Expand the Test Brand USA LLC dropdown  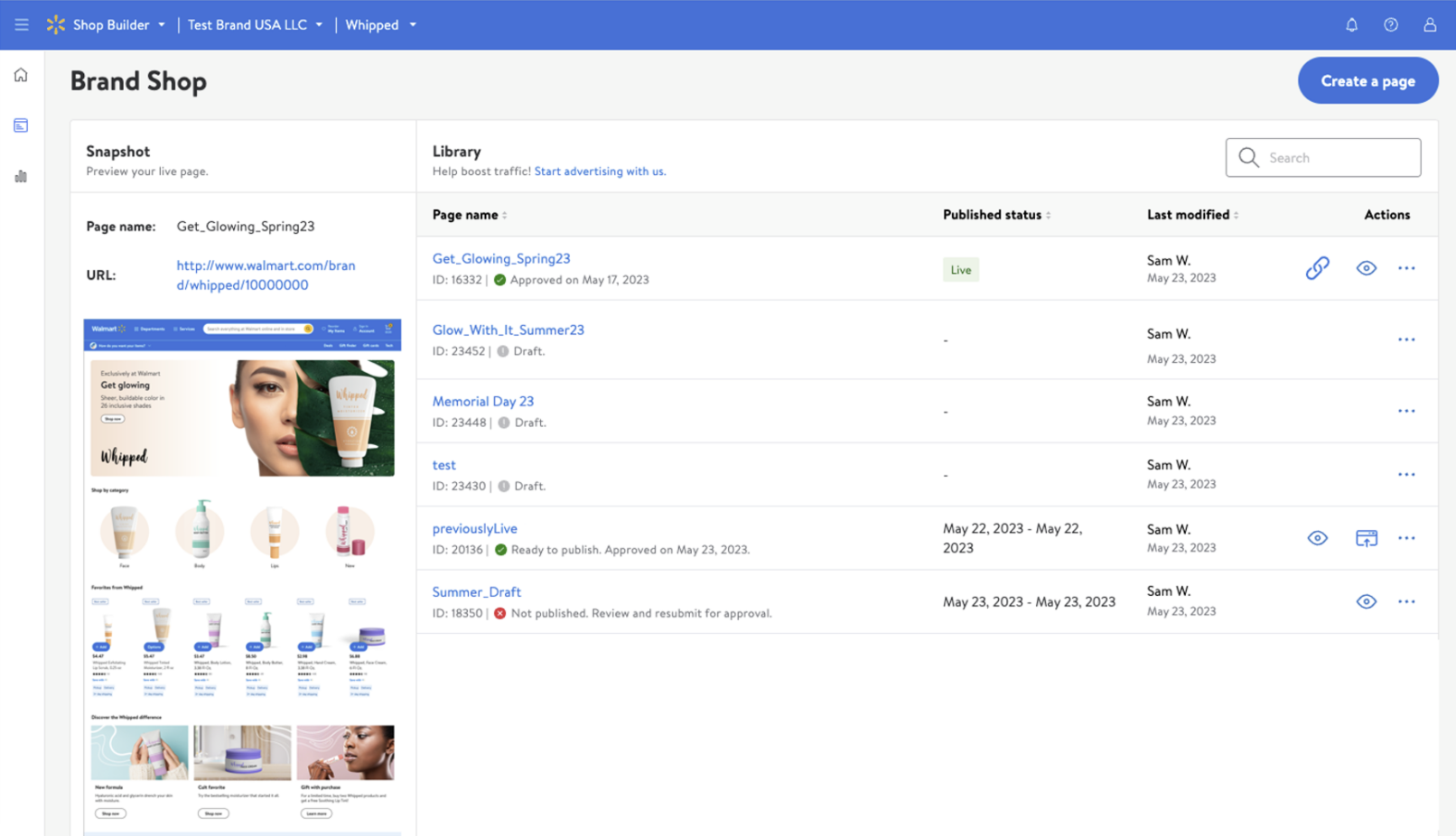[318, 24]
